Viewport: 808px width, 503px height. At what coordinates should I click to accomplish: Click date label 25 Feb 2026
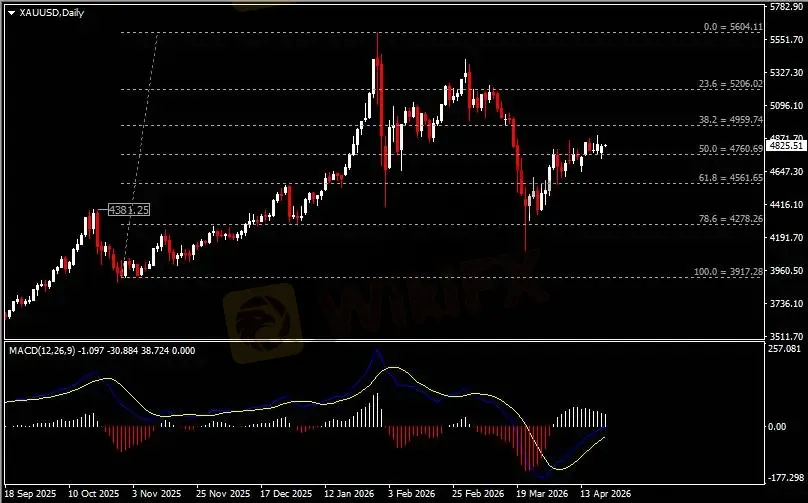click(478, 493)
